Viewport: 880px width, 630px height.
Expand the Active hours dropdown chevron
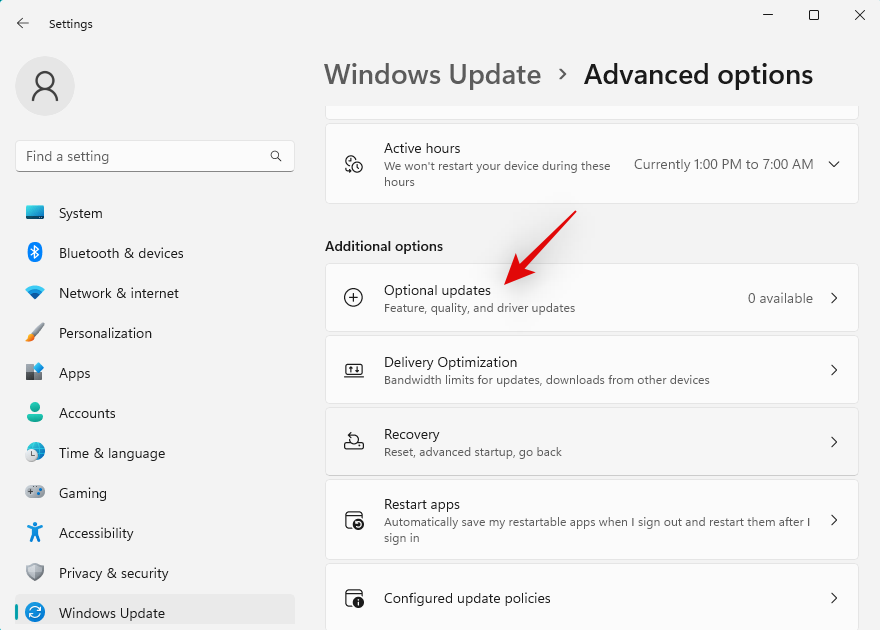834,164
